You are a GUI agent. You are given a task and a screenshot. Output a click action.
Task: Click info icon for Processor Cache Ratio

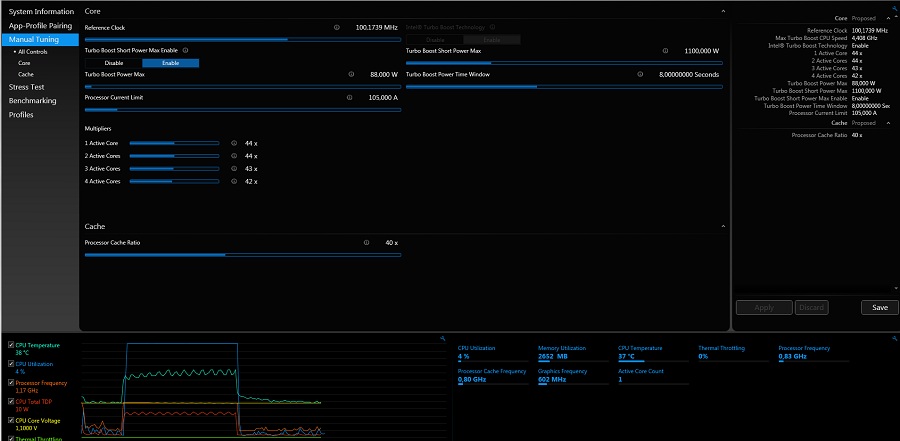tap(366, 243)
